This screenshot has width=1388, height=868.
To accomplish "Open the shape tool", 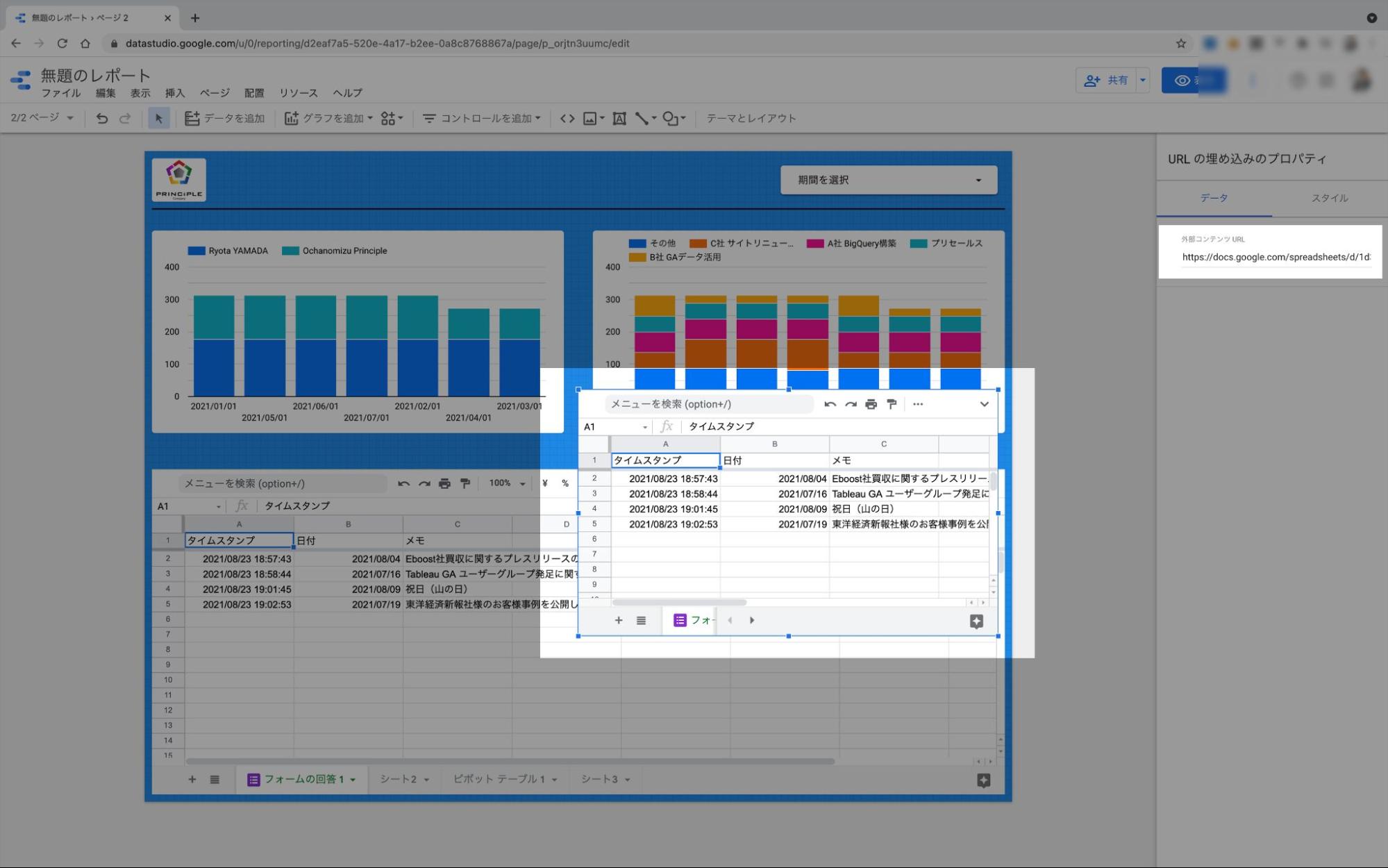I will pos(671,118).
